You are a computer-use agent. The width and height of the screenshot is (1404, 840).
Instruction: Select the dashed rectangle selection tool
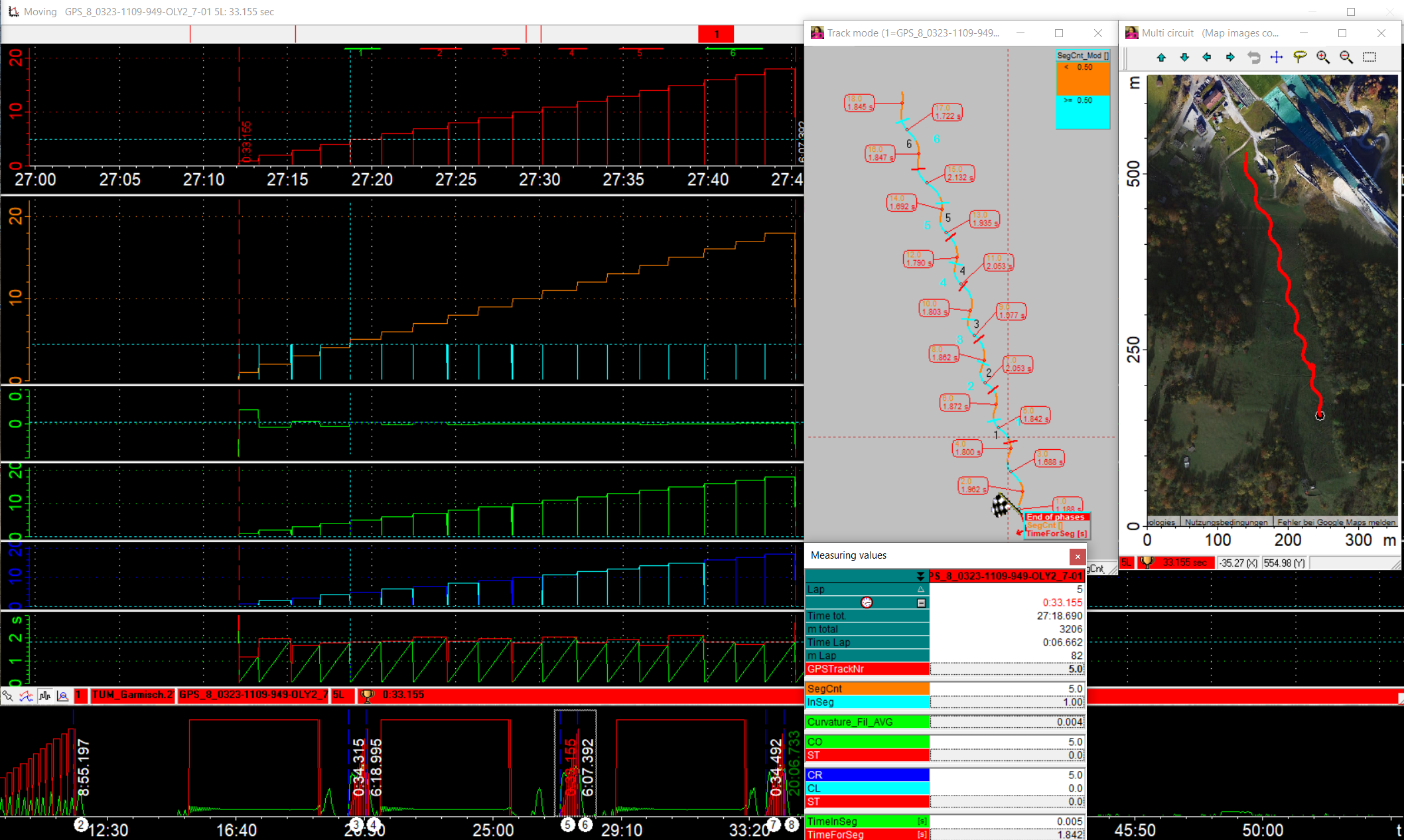click(x=1369, y=58)
